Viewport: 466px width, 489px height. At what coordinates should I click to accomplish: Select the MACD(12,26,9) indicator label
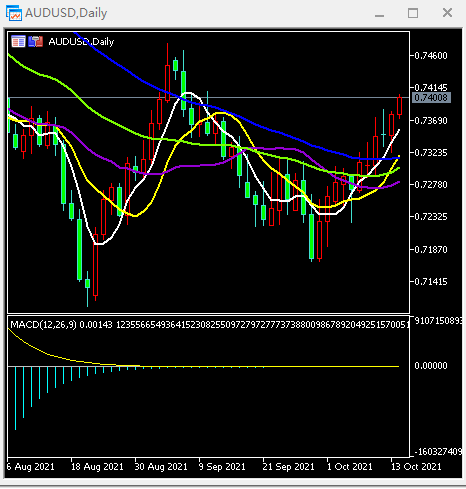point(43,324)
